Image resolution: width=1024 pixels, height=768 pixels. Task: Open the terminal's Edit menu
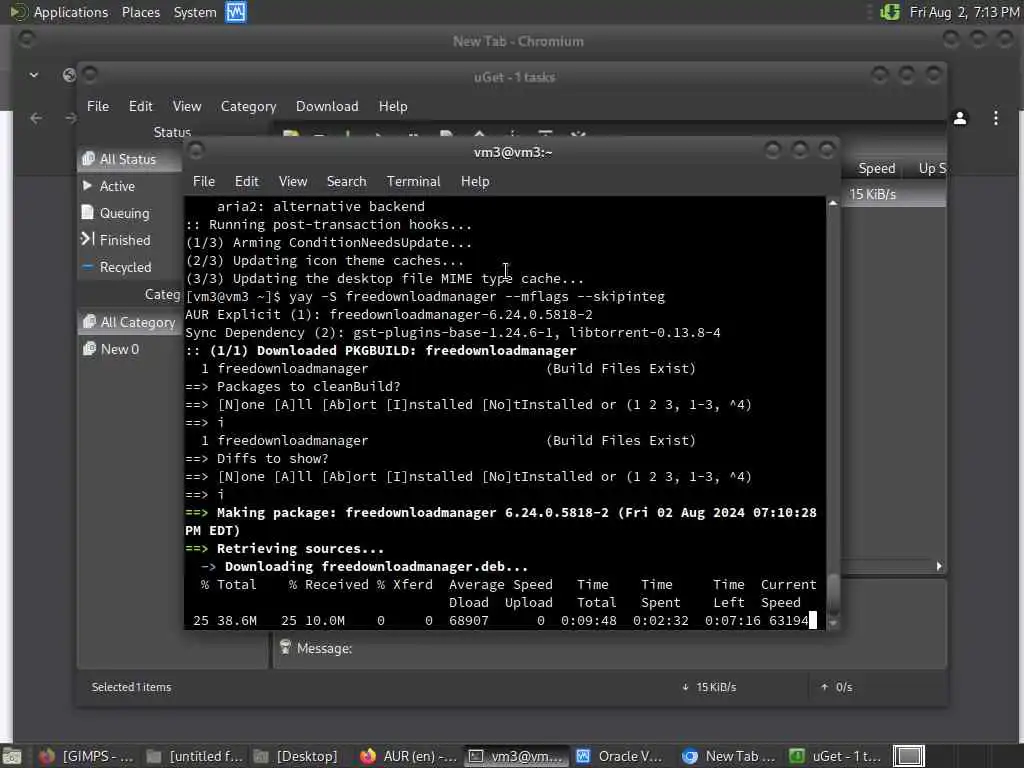click(246, 182)
